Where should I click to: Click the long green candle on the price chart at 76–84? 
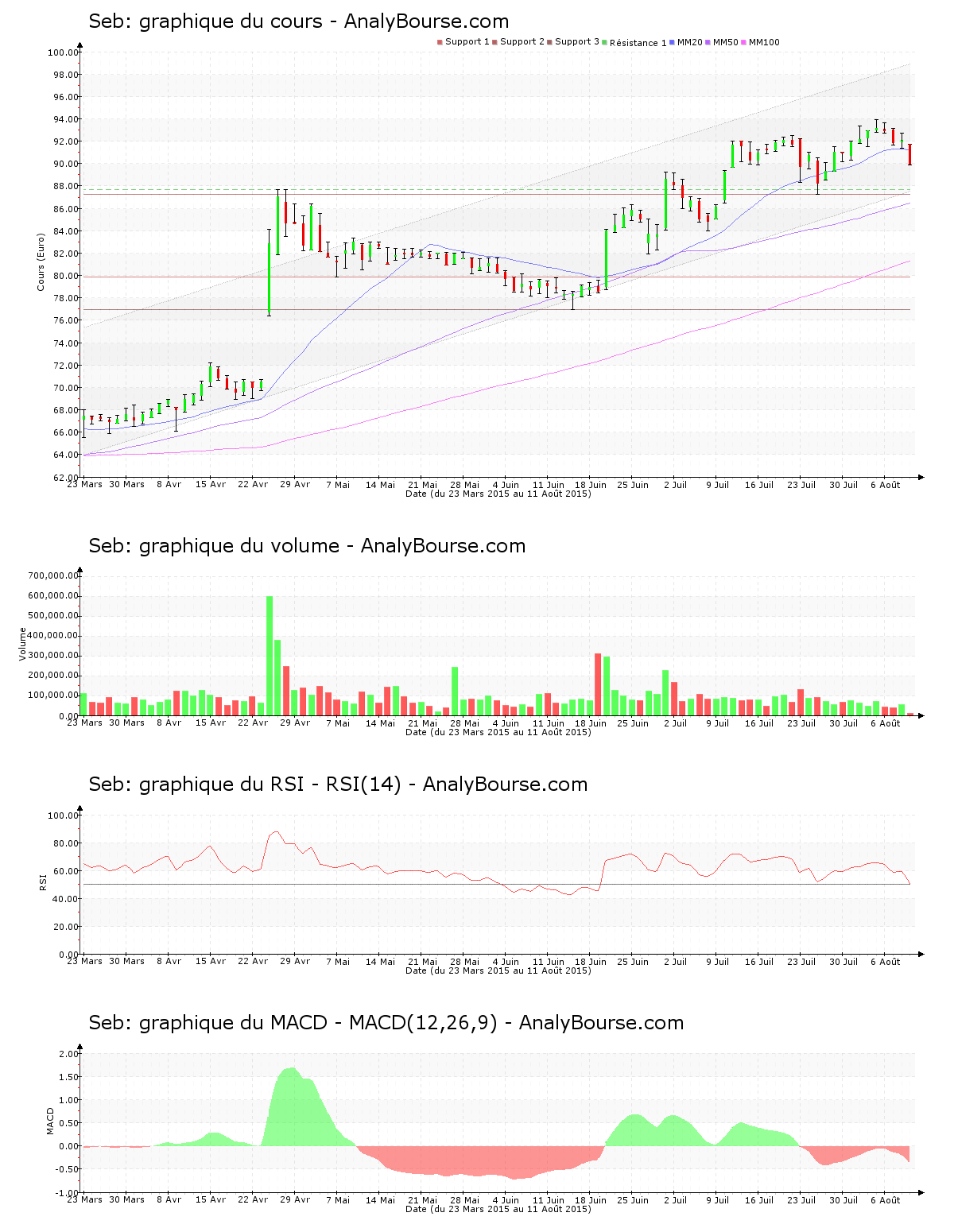click(270, 273)
